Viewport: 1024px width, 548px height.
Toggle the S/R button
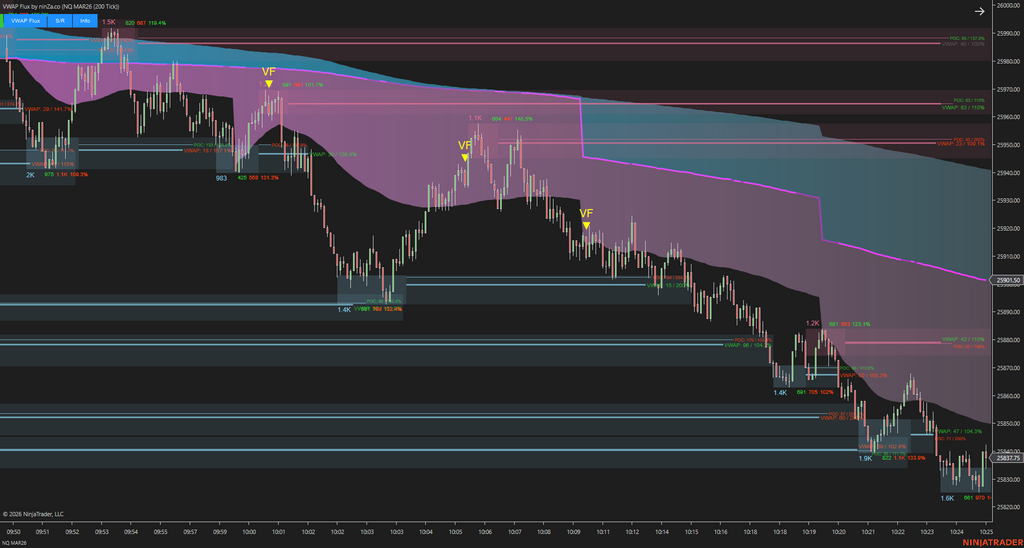[60, 21]
